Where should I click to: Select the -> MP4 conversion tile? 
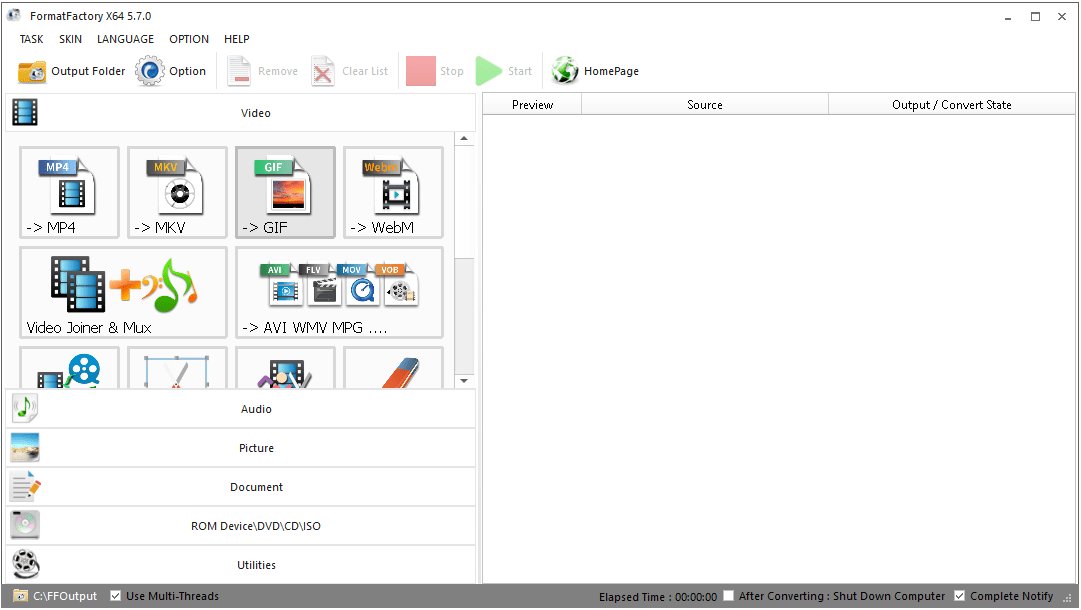69,192
